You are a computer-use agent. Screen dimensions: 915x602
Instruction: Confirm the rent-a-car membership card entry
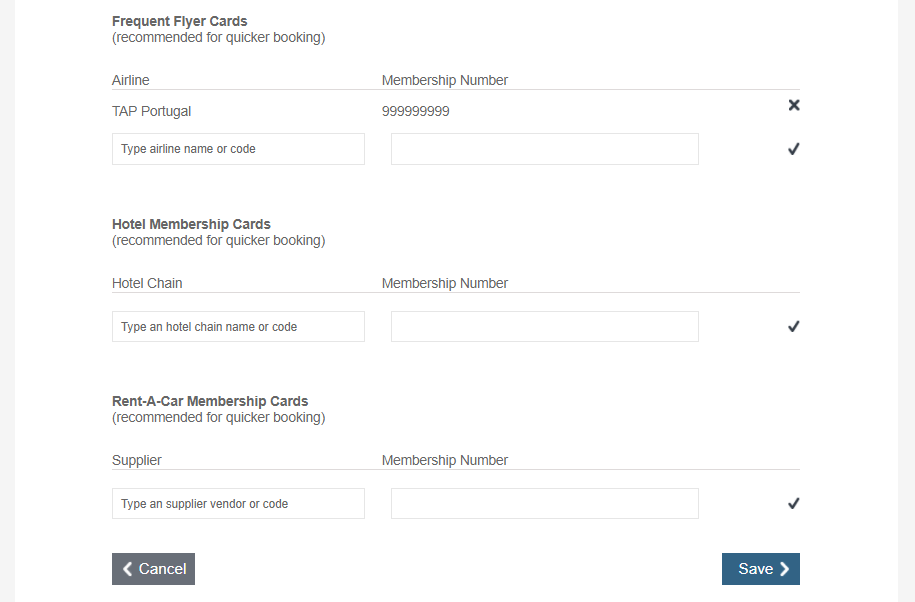(794, 503)
